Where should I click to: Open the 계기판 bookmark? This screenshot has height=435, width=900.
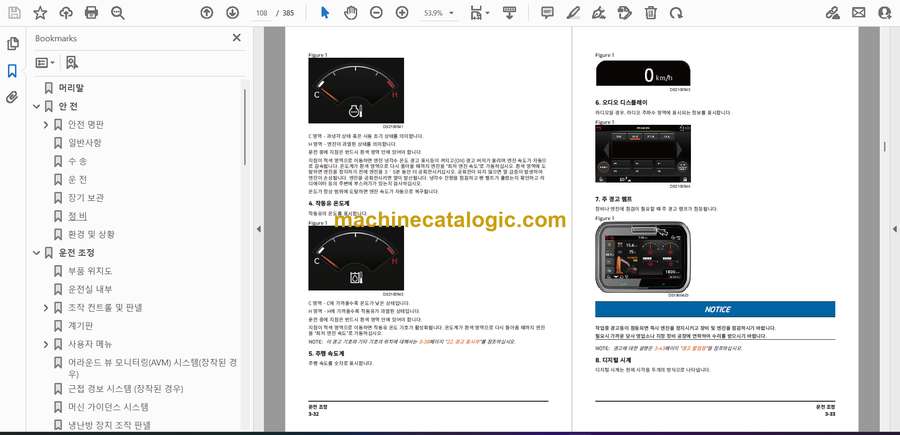click(80, 326)
